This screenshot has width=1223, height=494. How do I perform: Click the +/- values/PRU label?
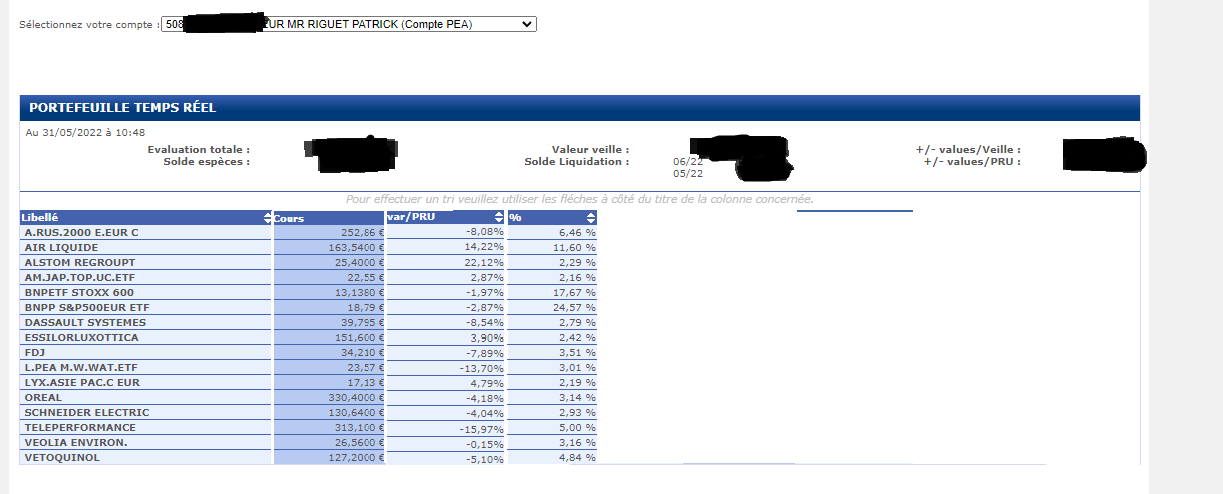pyautogui.click(x=972, y=161)
